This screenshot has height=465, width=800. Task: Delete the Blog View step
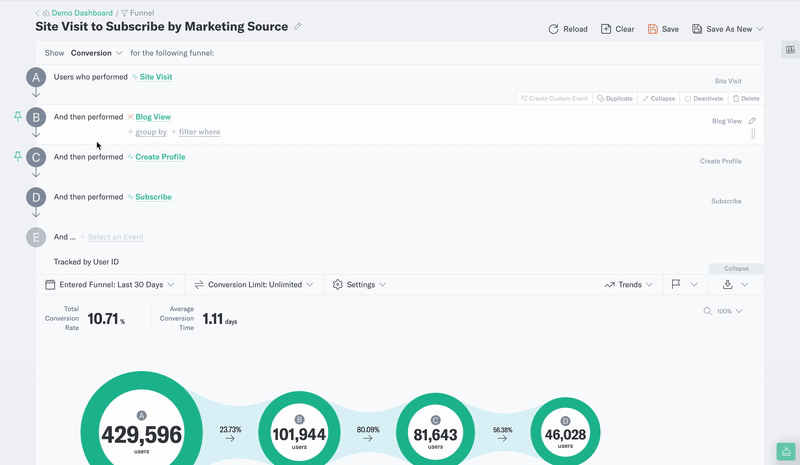[746, 99]
